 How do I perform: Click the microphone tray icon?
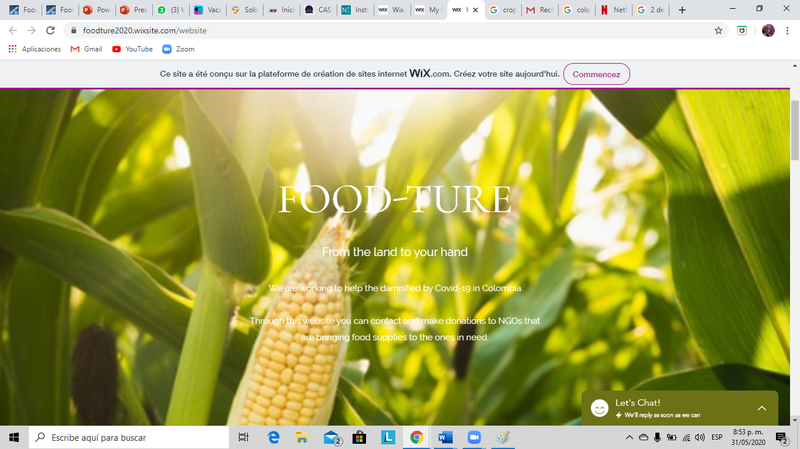click(657, 437)
